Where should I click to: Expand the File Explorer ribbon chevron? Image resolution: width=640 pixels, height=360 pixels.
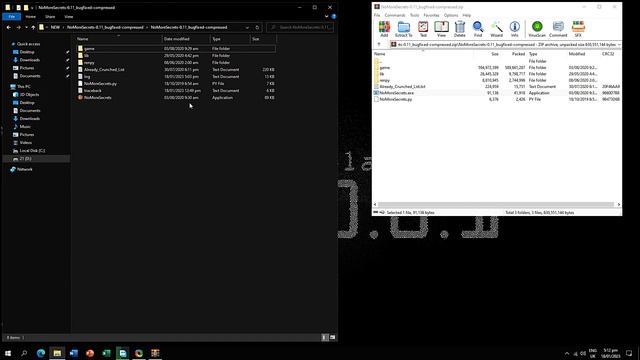pos(327,16)
